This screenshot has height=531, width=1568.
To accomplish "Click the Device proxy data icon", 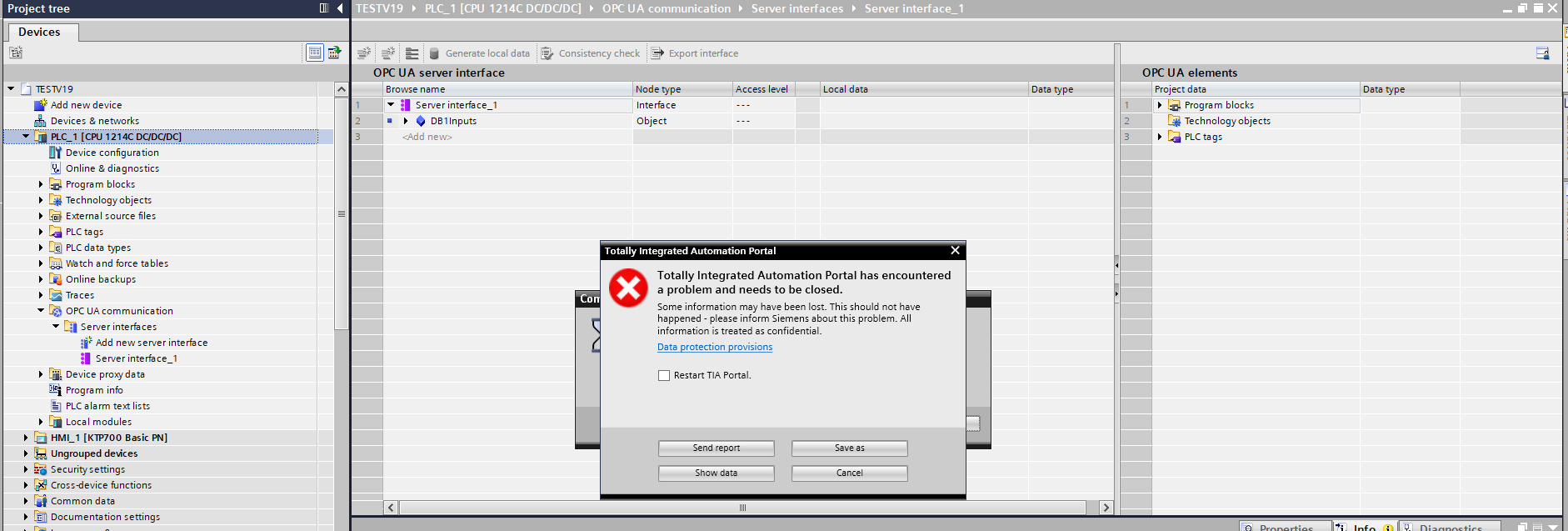I will [x=56, y=374].
